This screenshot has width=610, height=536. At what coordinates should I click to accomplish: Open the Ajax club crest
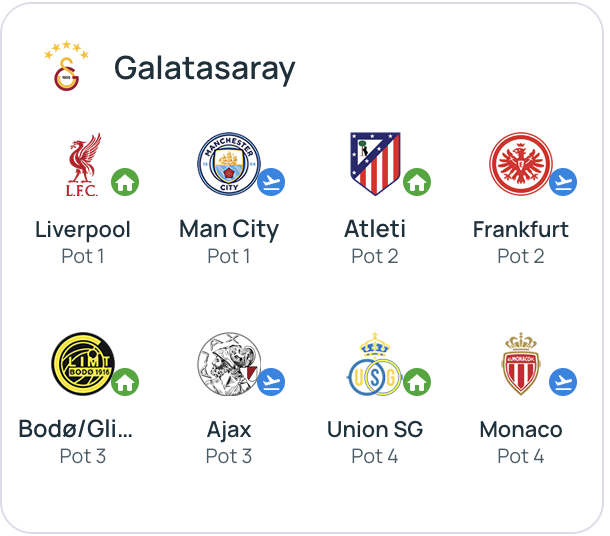[228, 364]
